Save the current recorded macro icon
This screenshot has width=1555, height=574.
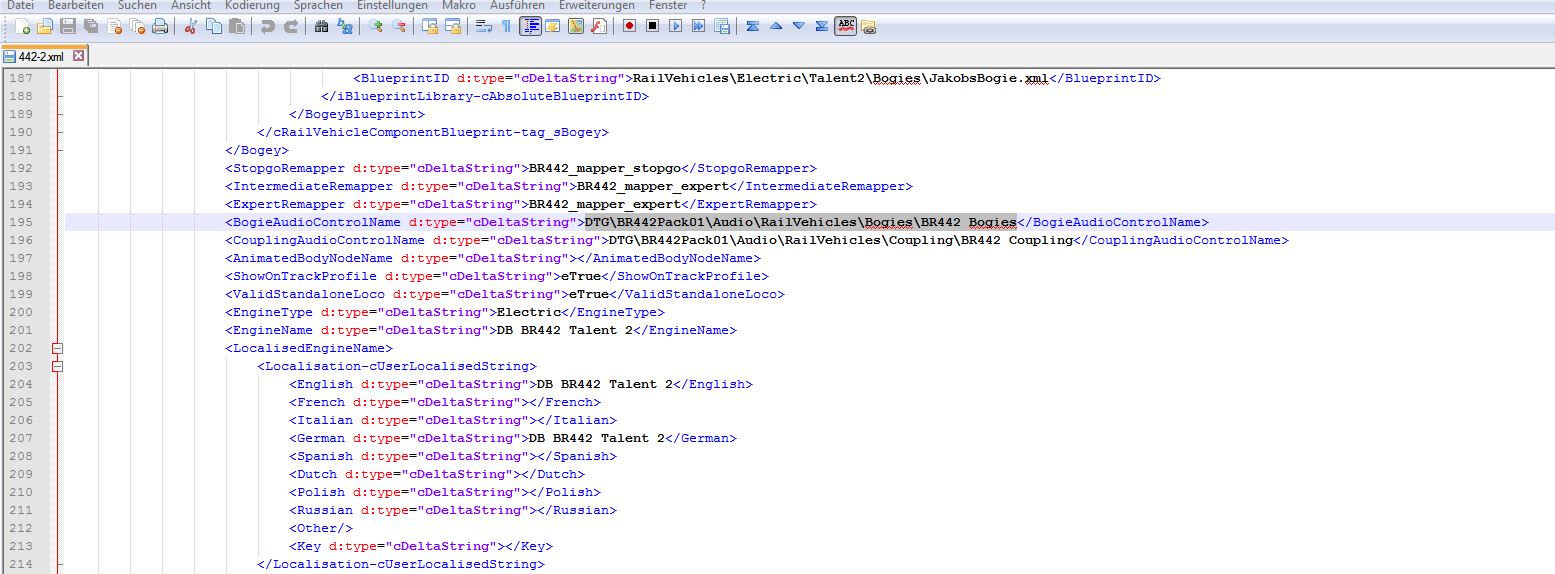[721, 26]
